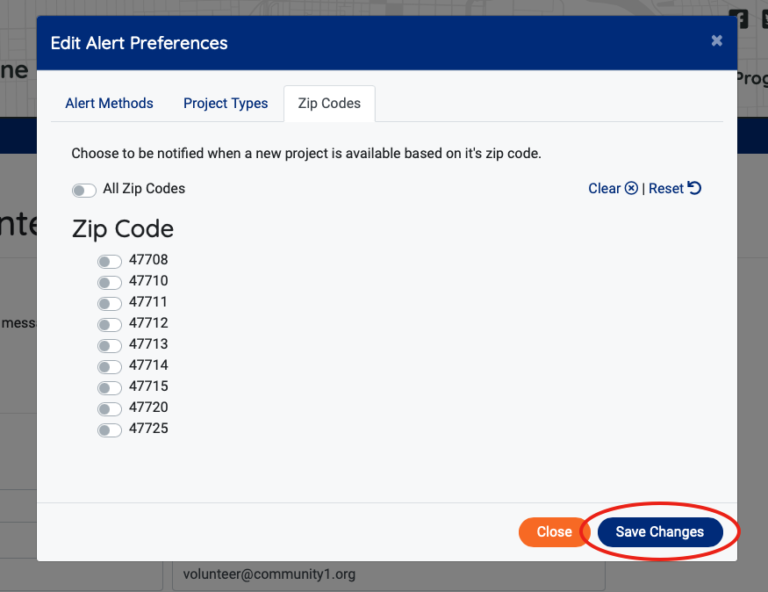Clear all zip code selections
768x592 pixels.
point(612,188)
